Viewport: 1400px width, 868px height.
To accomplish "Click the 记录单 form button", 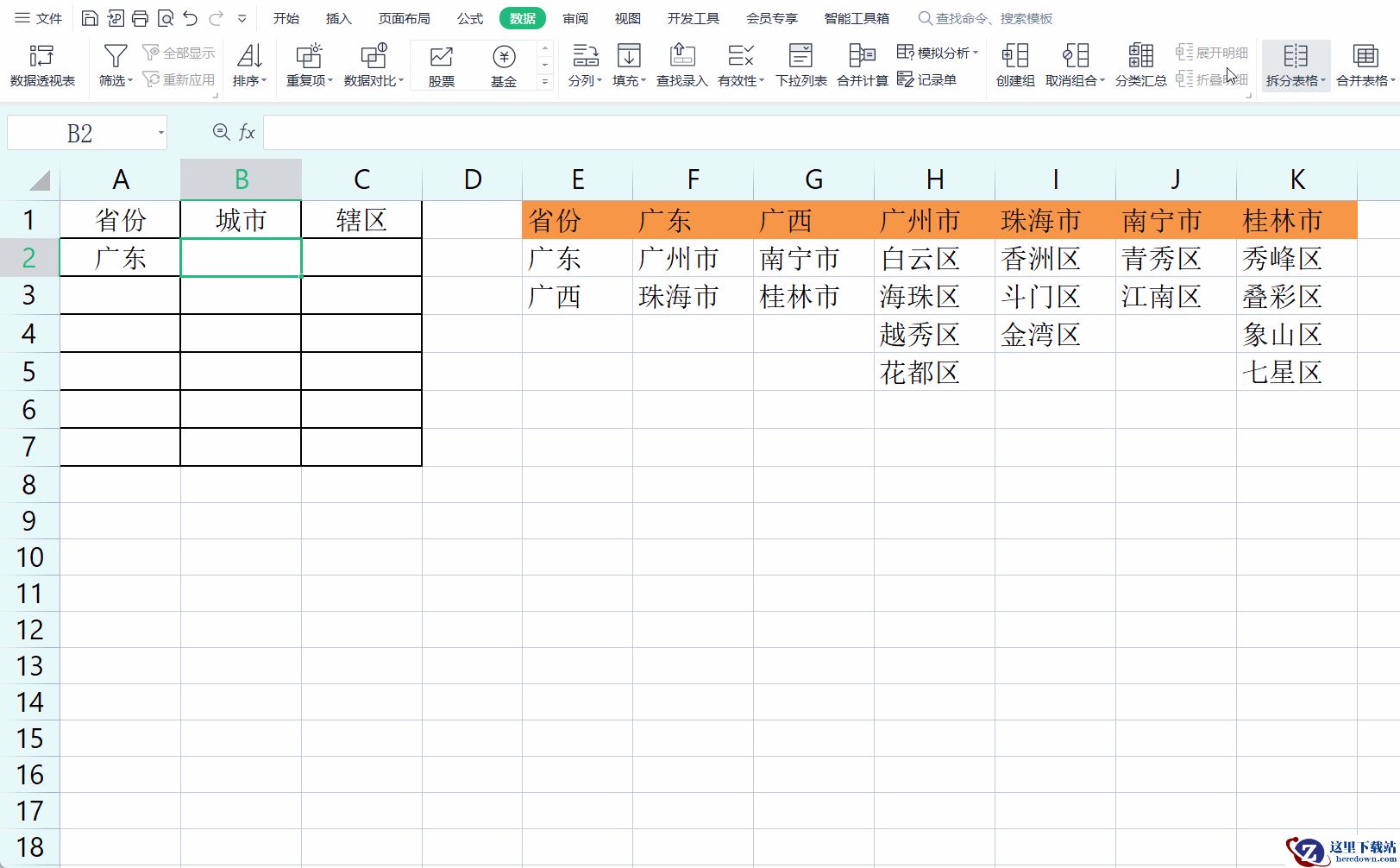I will point(927,79).
